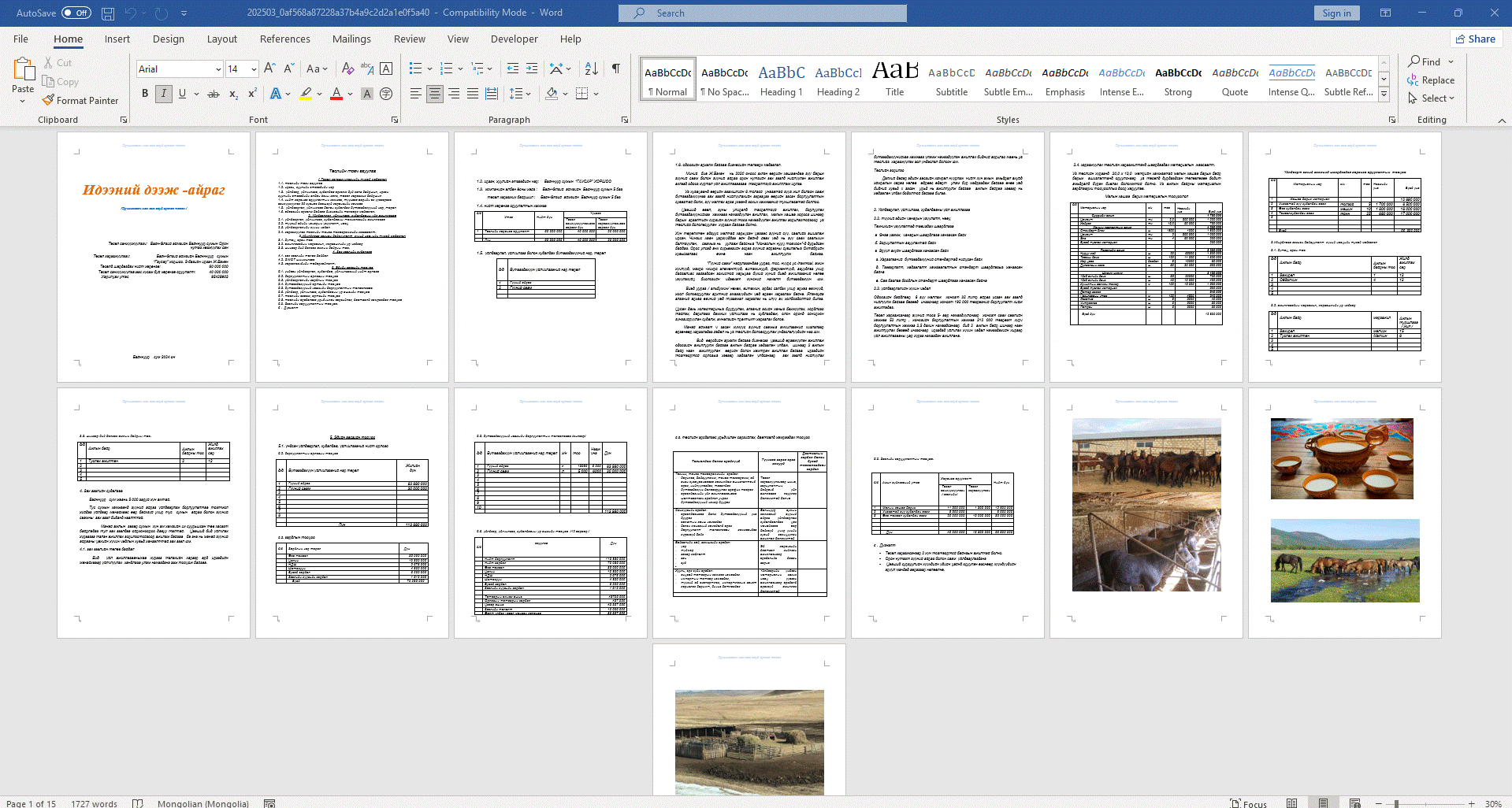Clear all formatting icon
The image size is (1512, 808).
pyautogui.click(x=347, y=69)
